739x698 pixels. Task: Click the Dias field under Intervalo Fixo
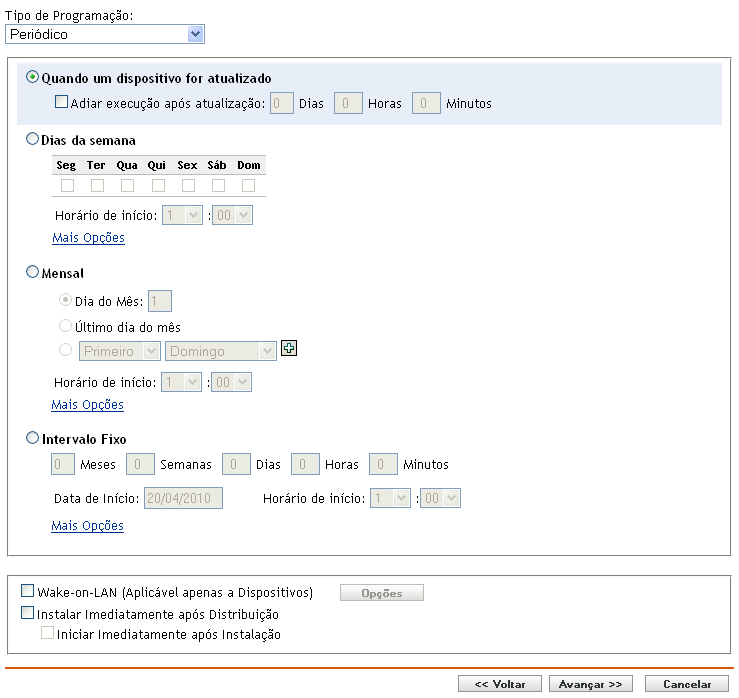[236, 464]
